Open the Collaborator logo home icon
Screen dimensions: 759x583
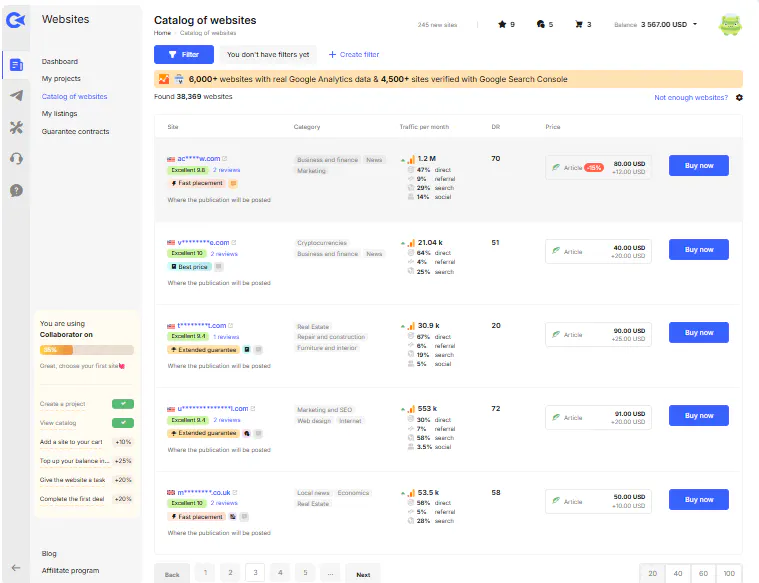(15, 20)
